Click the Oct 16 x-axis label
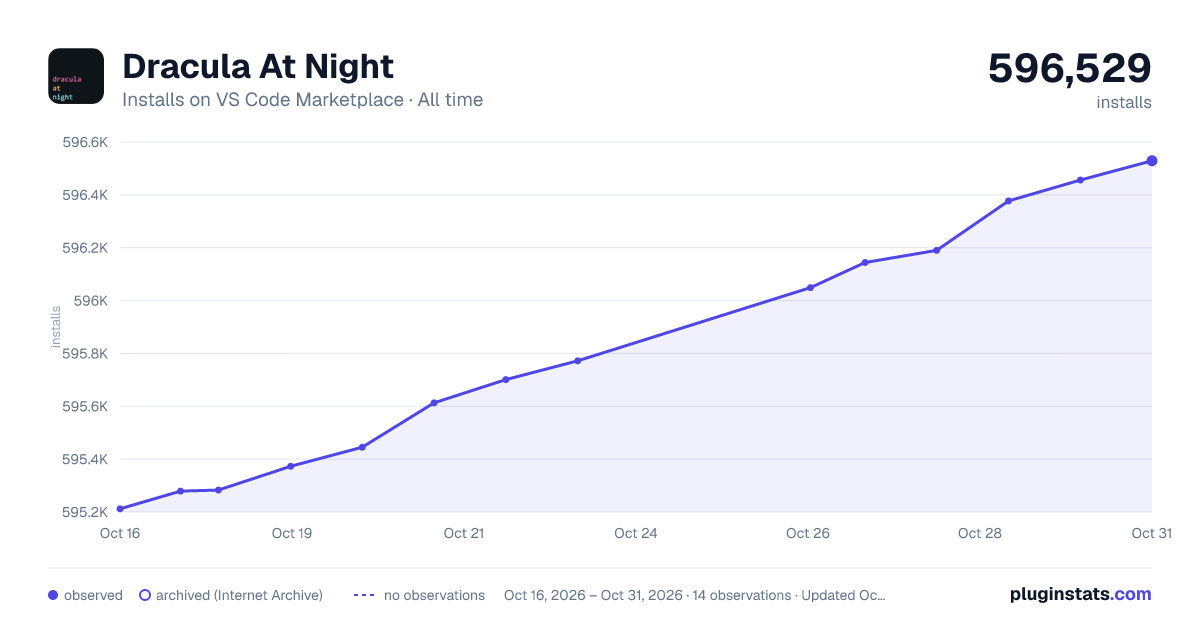1200x630 pixels. [120, 533]
